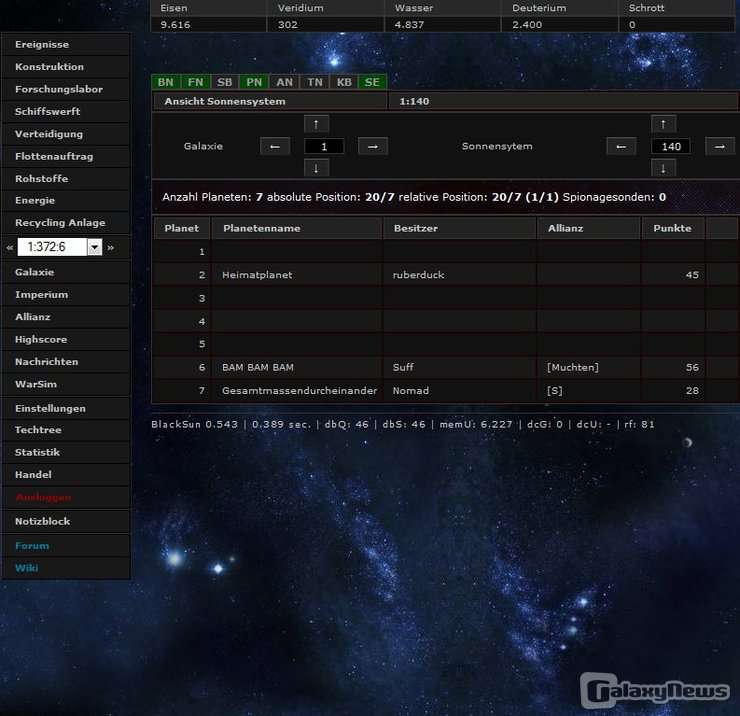Open Einstellungen in the sidebar
This screenshot has height=716, width=740.
[66, 408]
